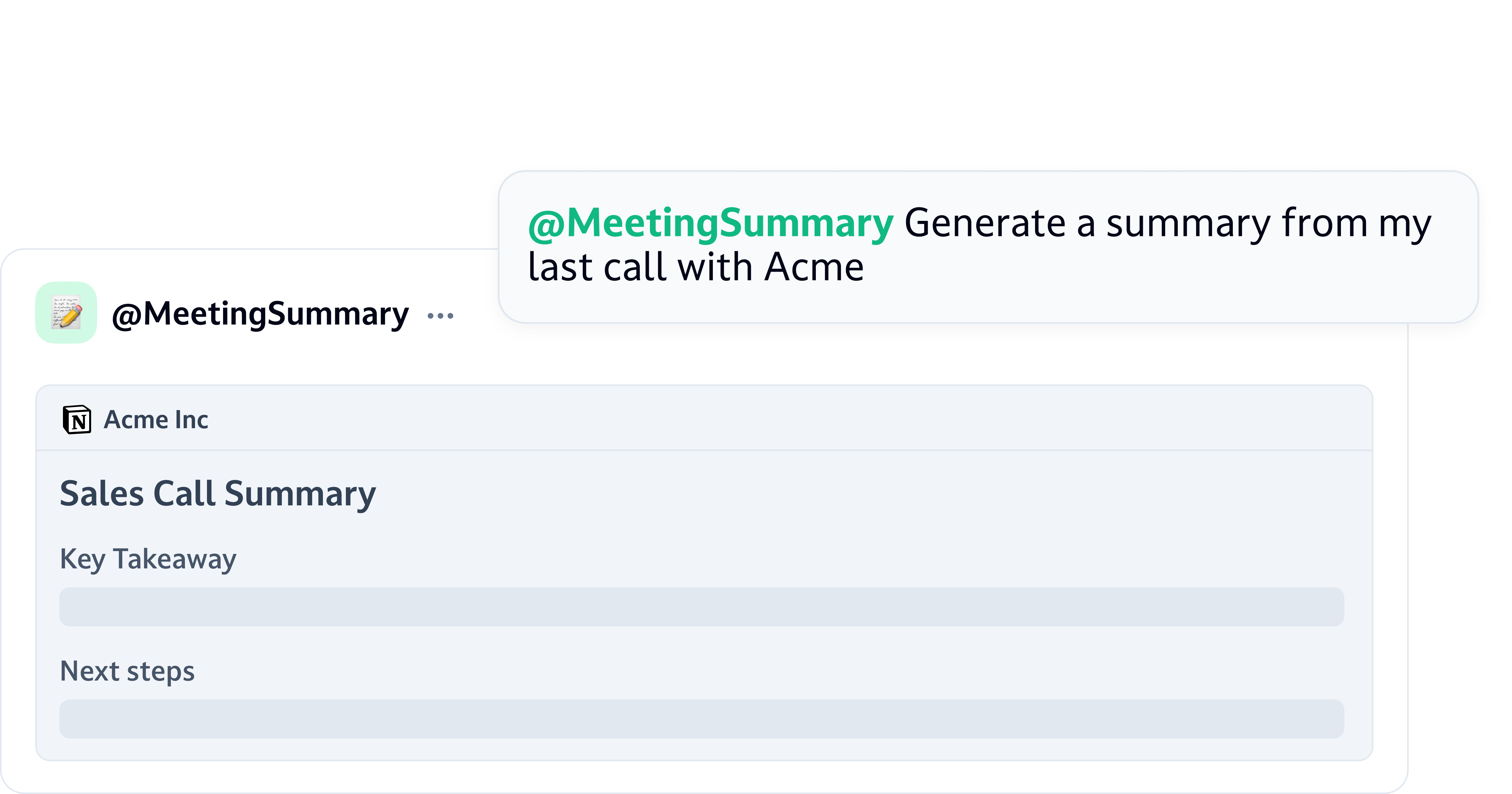This screenshot has width=1512, height=794.
Task: Select the Key Takeaway label
Action: click(148, 559)
